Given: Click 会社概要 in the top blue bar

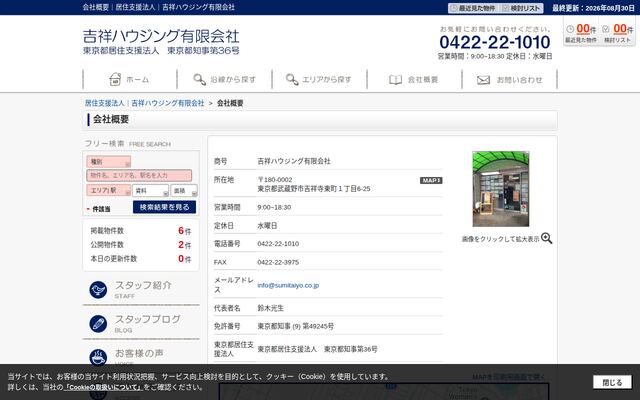Looking at the screenshot, I should (x=96, y=7).
